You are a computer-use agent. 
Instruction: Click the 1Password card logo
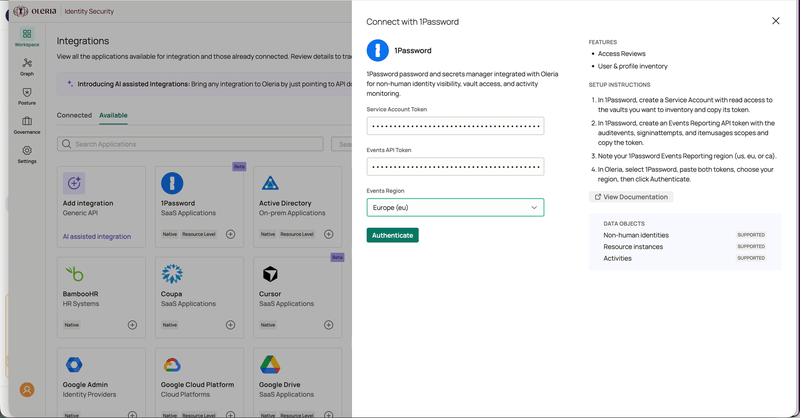point(172,183)
